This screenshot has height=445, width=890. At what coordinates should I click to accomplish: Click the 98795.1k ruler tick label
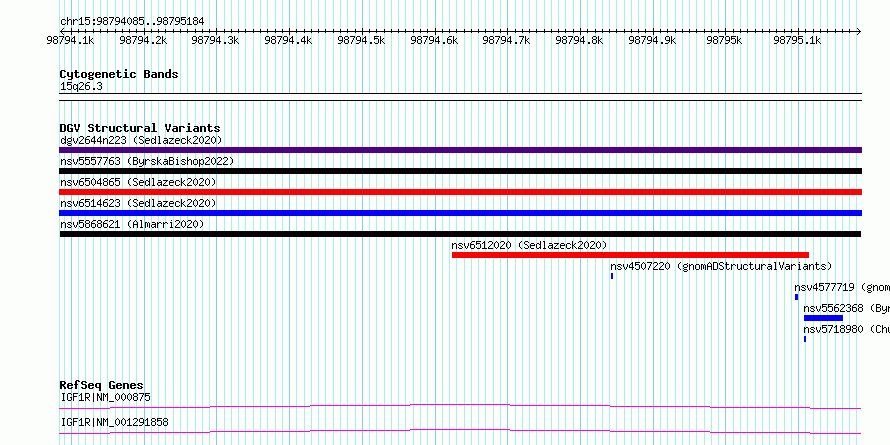[797, 40]
